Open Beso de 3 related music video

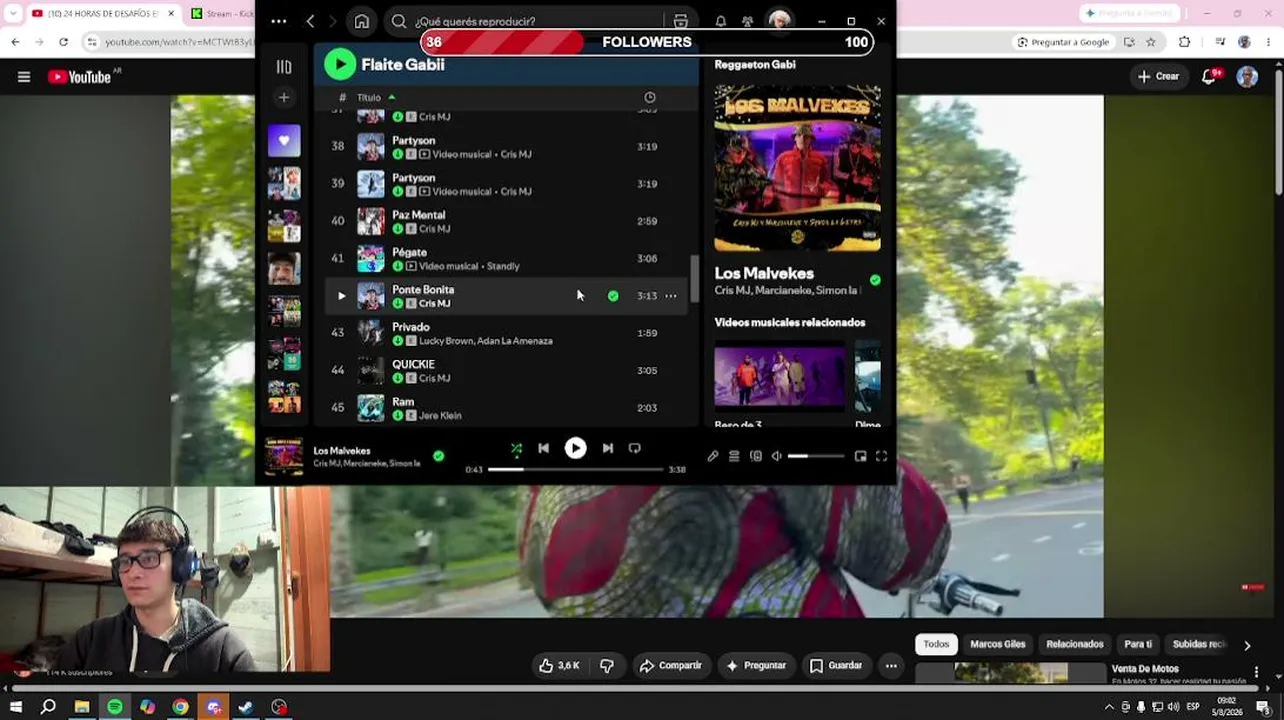[x=779, y=376]
